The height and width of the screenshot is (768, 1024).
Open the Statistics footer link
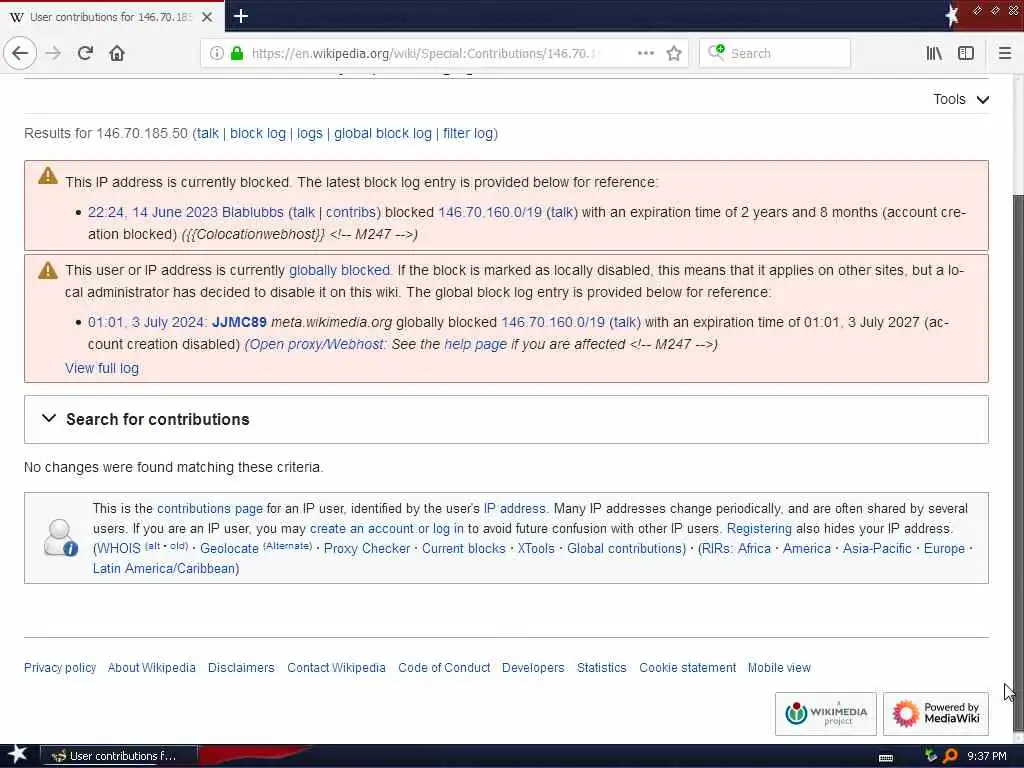click(x=601, y=667)
